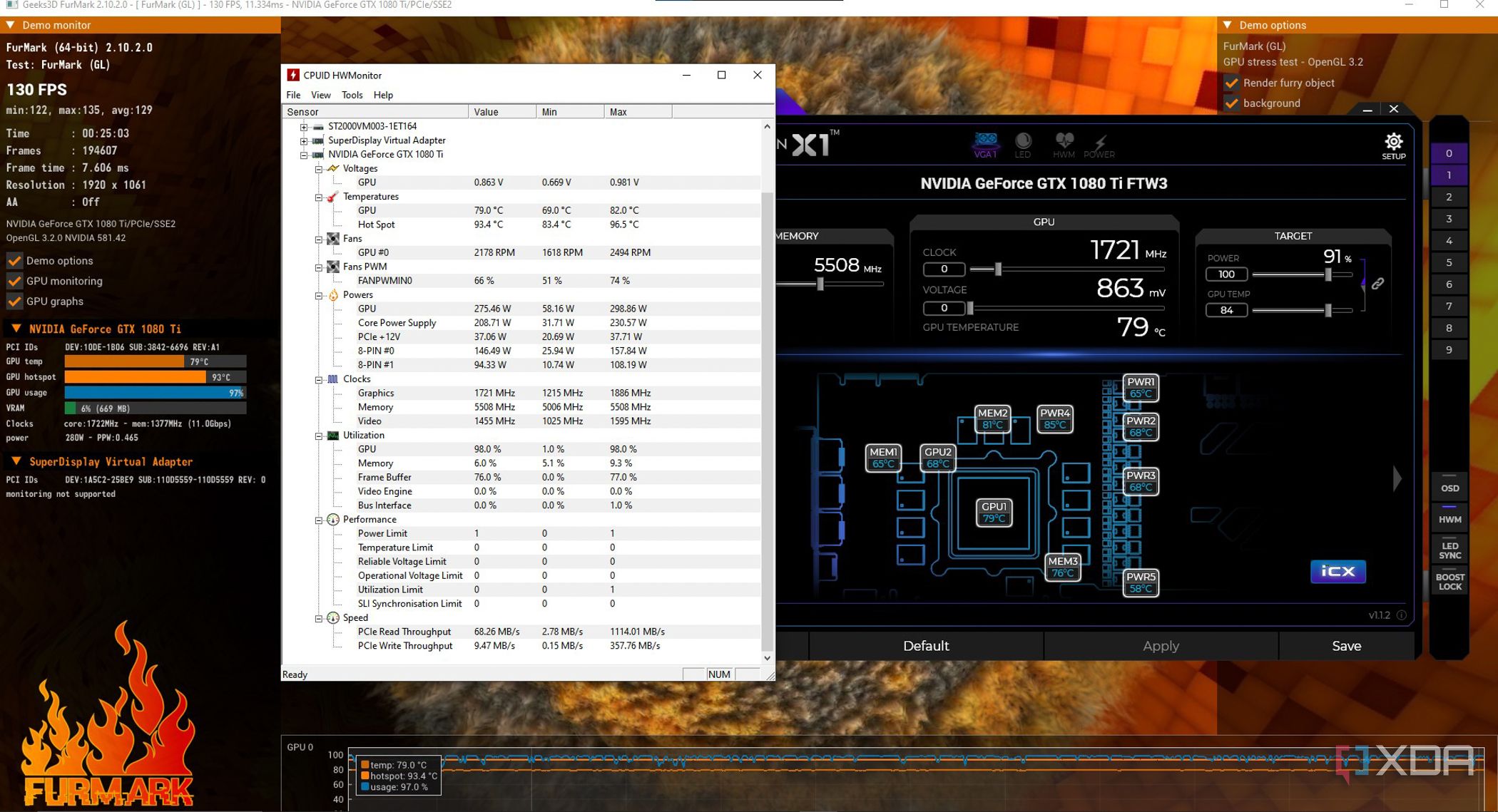
Task: Open Precision X1 SETUP gear
Action: (1393, 145)
